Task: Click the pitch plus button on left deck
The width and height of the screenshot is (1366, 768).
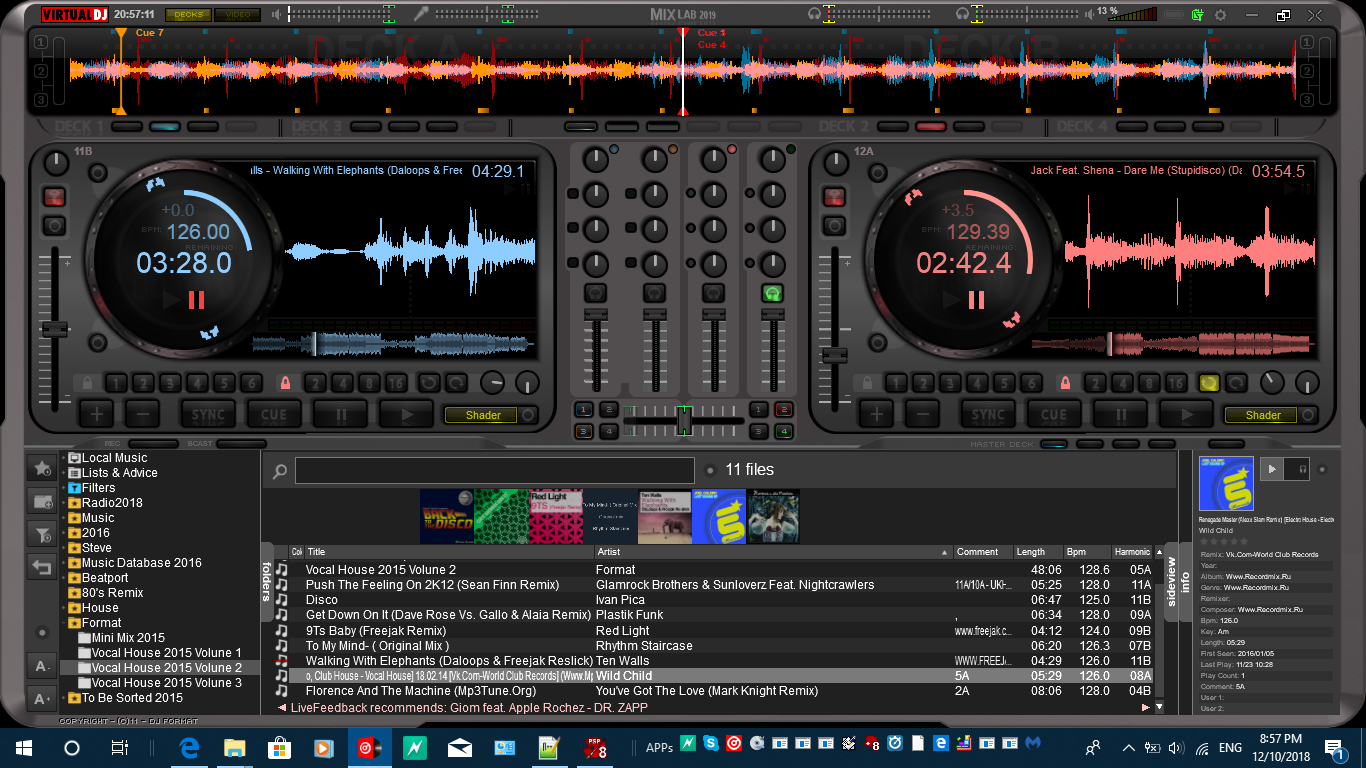Action: (97, 414)
